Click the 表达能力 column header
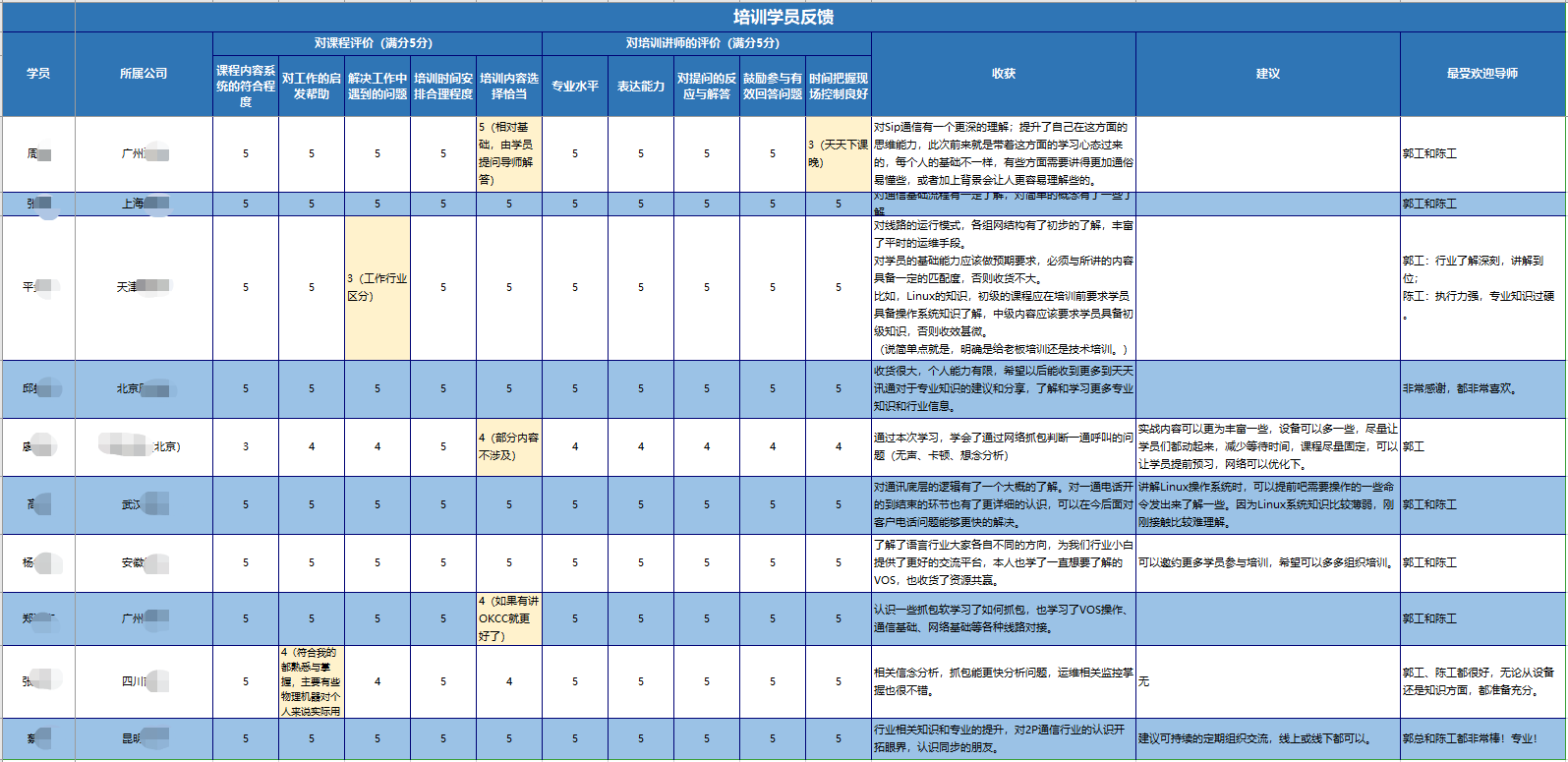The width and height of the screenshot is (1568, 762). [641, 87]
